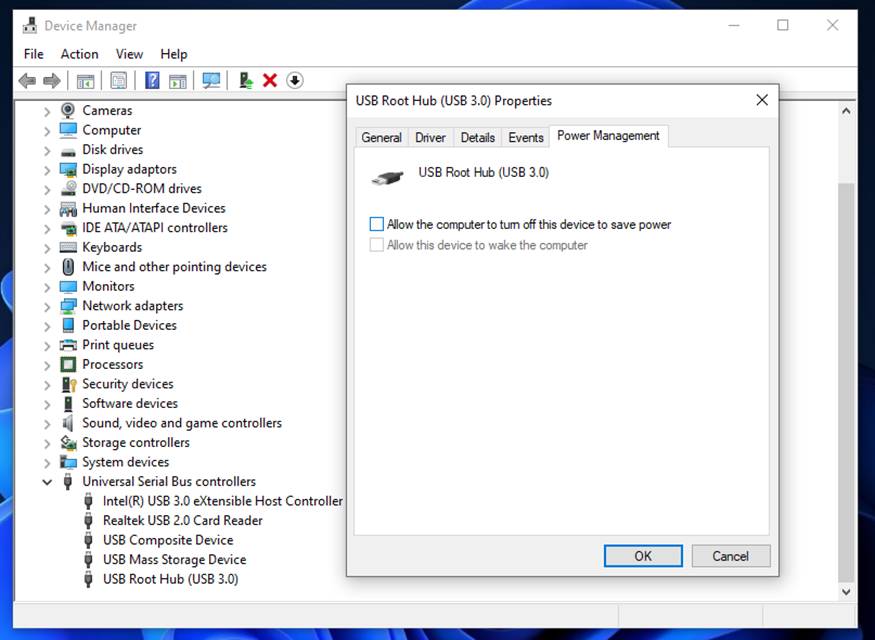Switch to the Details tab
This screenshot has width=875, height=640.
(x=478, y=137)
